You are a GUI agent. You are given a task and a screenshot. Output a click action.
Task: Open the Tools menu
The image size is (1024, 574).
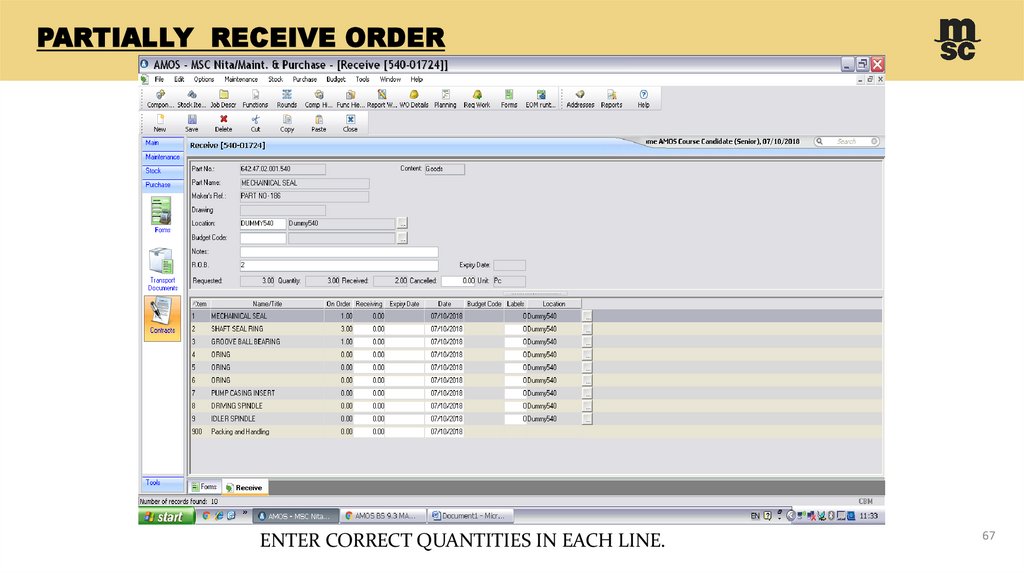(362, 79)
